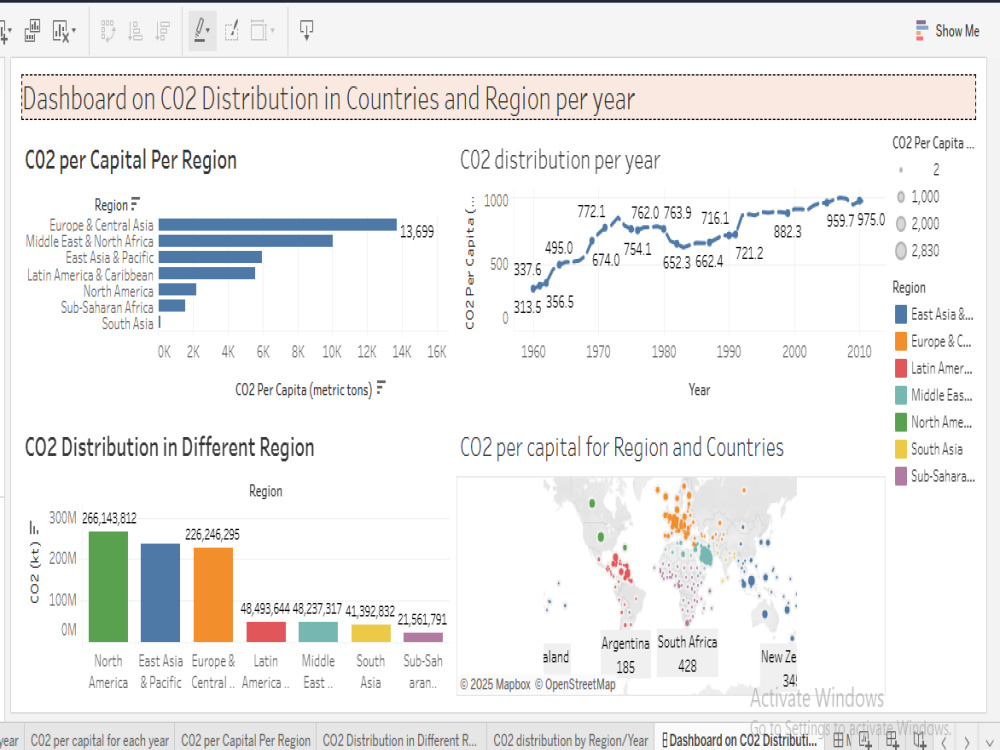Viewport: 1000px width, 750px height.
Task: Click the sort icon next to Region header
Action: 135,203
